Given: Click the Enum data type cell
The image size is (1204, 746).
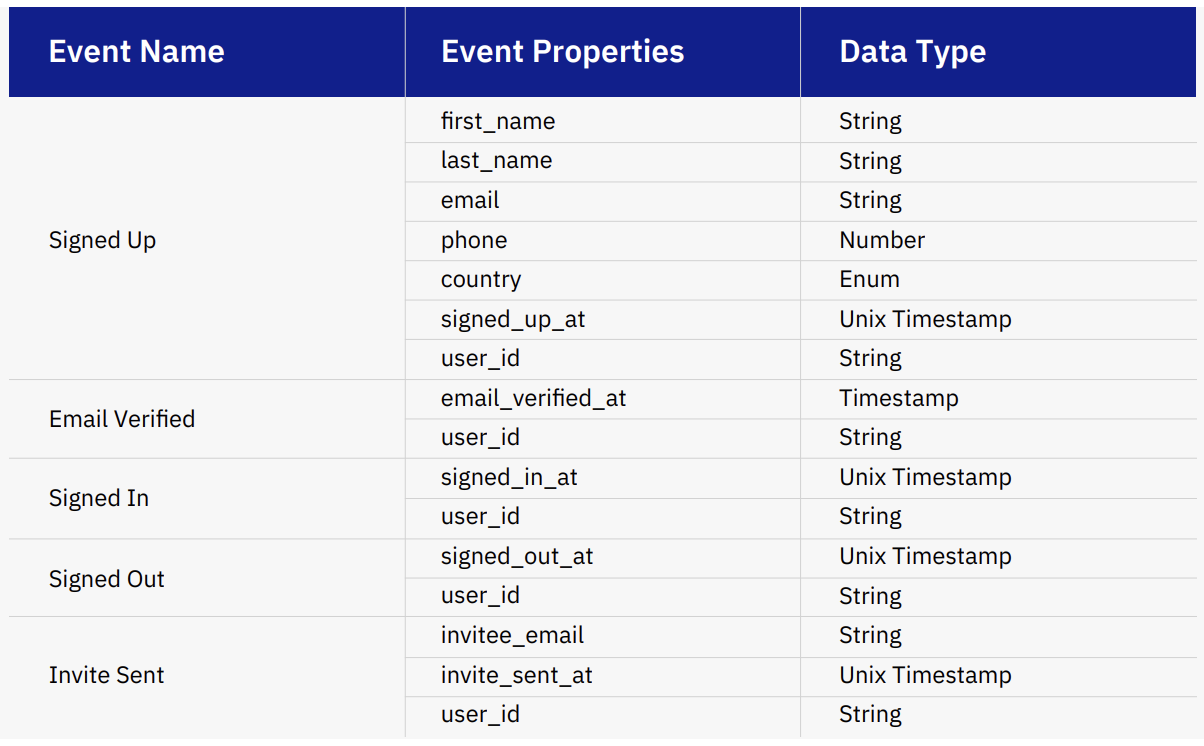Looking at the screenshot, I should click(869, 279).
